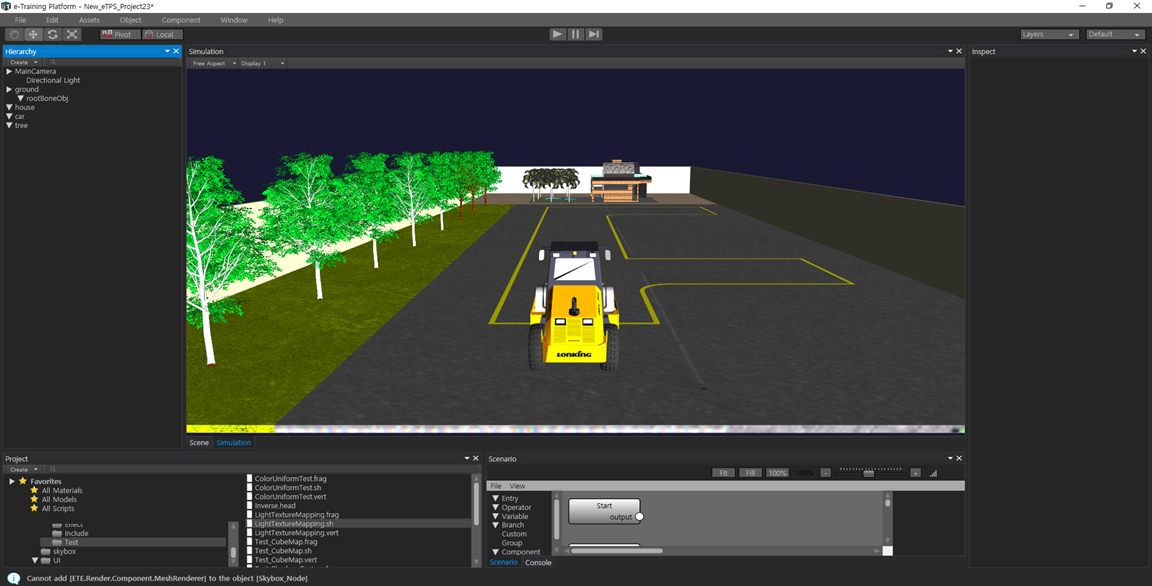Toggle Pivot handle mode
This screenshot has width=1152, height=586.
118,34
